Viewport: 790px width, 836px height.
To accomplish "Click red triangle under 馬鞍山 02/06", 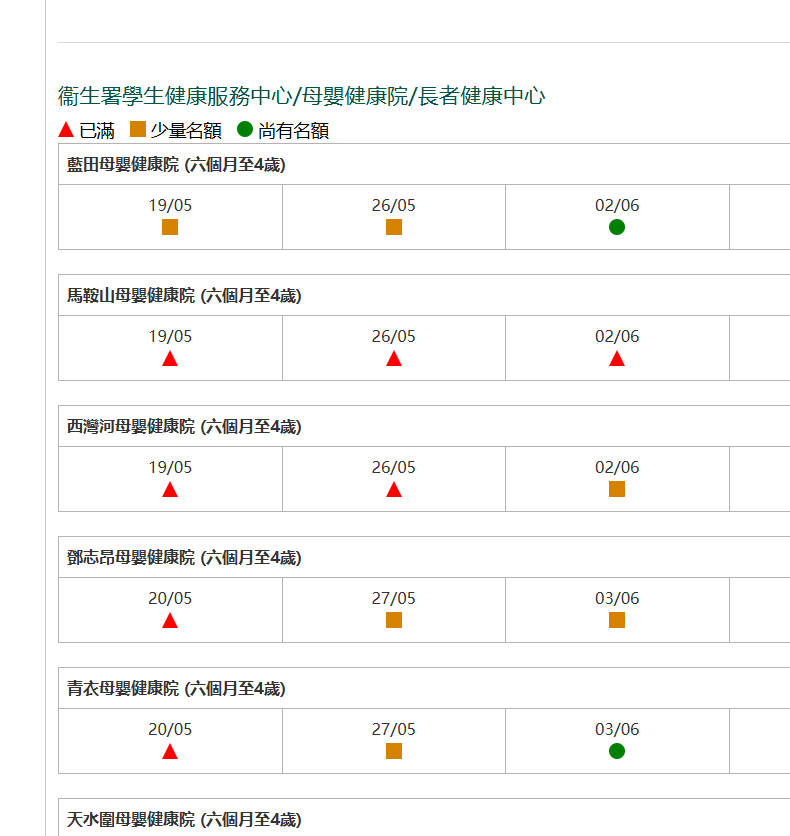I will [x=617, y=359].
